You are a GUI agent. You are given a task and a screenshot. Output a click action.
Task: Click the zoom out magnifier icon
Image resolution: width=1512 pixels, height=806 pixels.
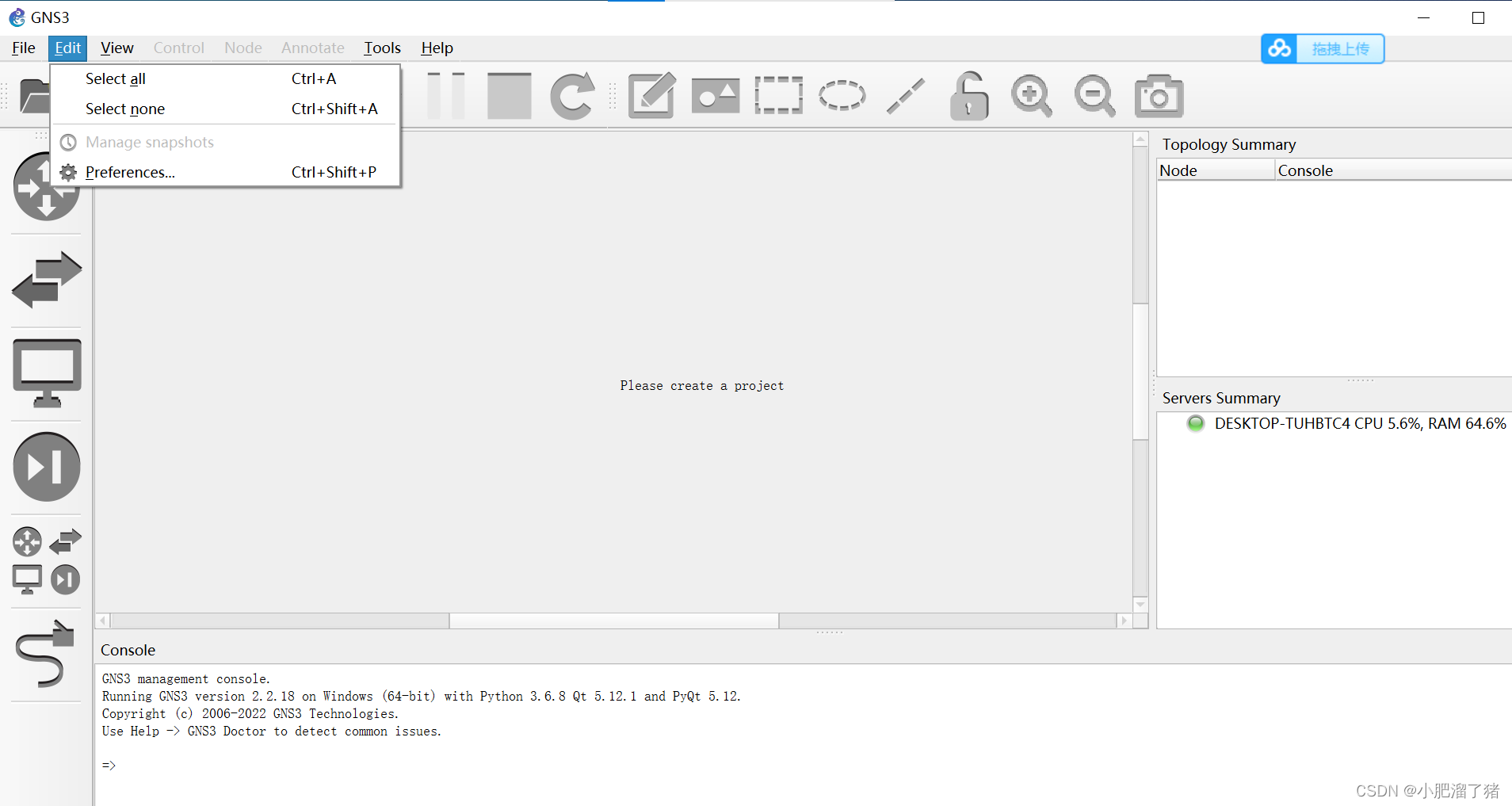click(x=1095, y=96)
